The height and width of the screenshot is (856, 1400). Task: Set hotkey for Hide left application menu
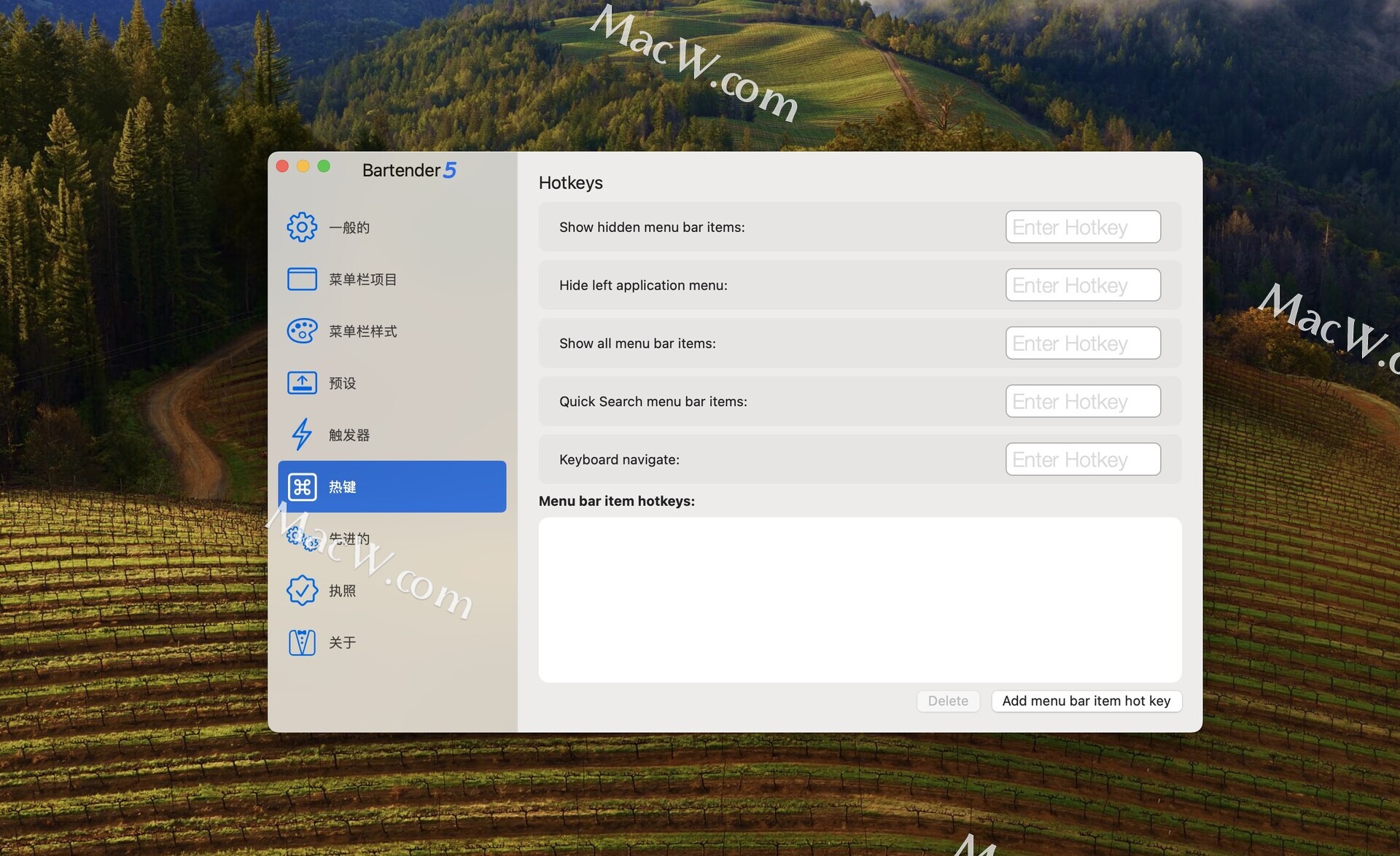[1083, 285]
